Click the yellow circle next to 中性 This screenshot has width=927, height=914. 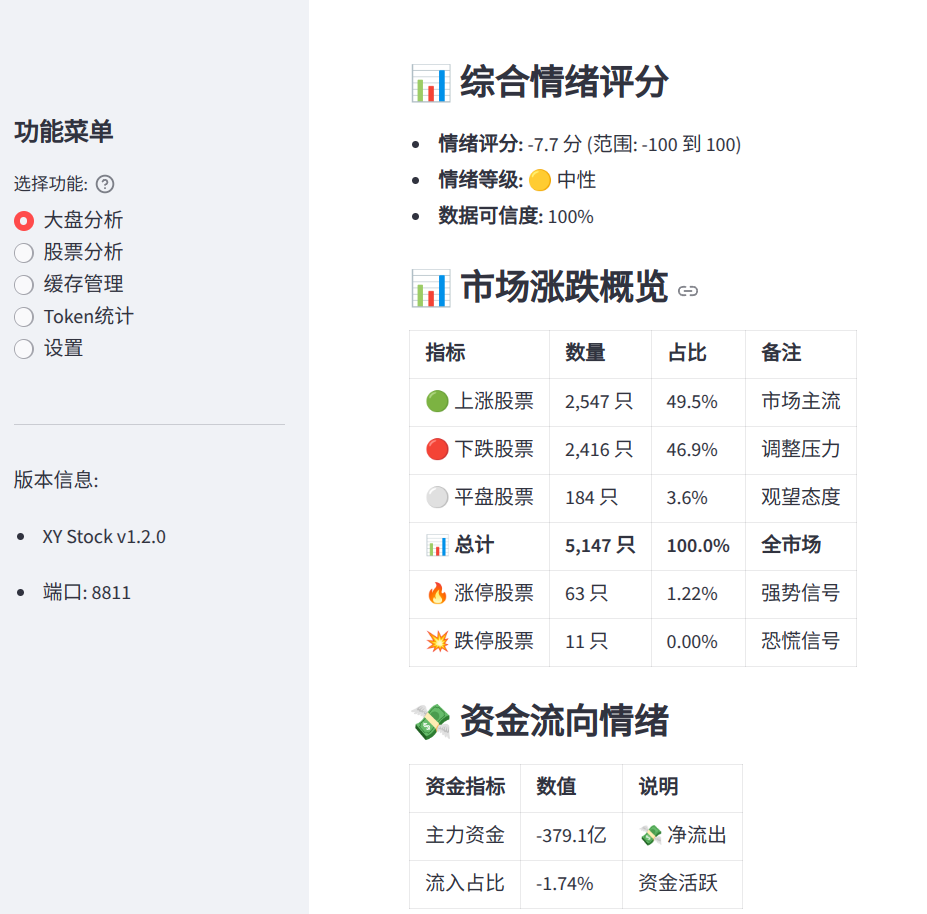[x=540, y=181]
